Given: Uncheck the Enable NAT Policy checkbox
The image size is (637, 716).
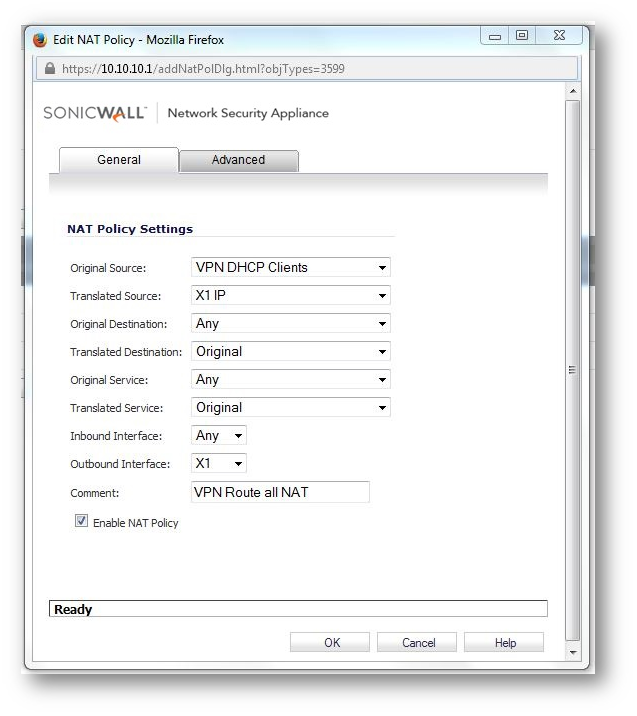Looking at the screenshot, I should (81, 521).
